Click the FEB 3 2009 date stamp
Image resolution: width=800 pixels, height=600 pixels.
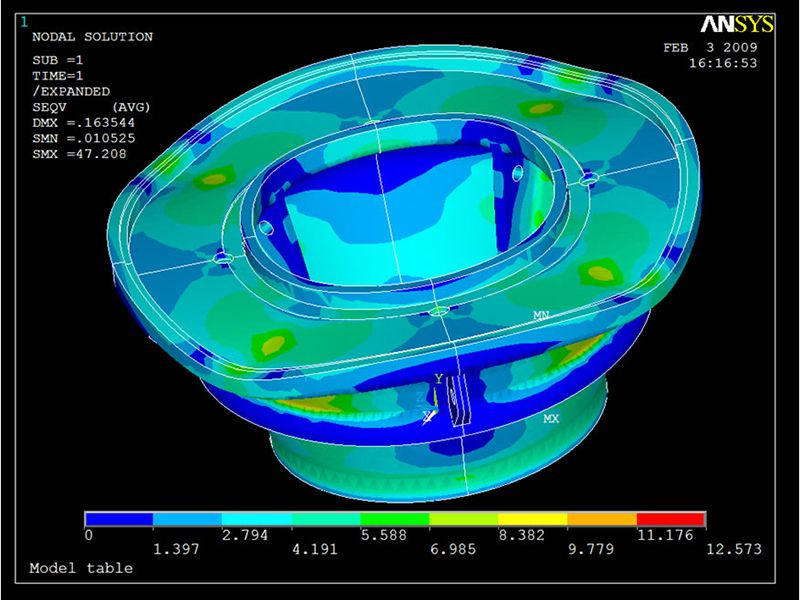(711, 47)
